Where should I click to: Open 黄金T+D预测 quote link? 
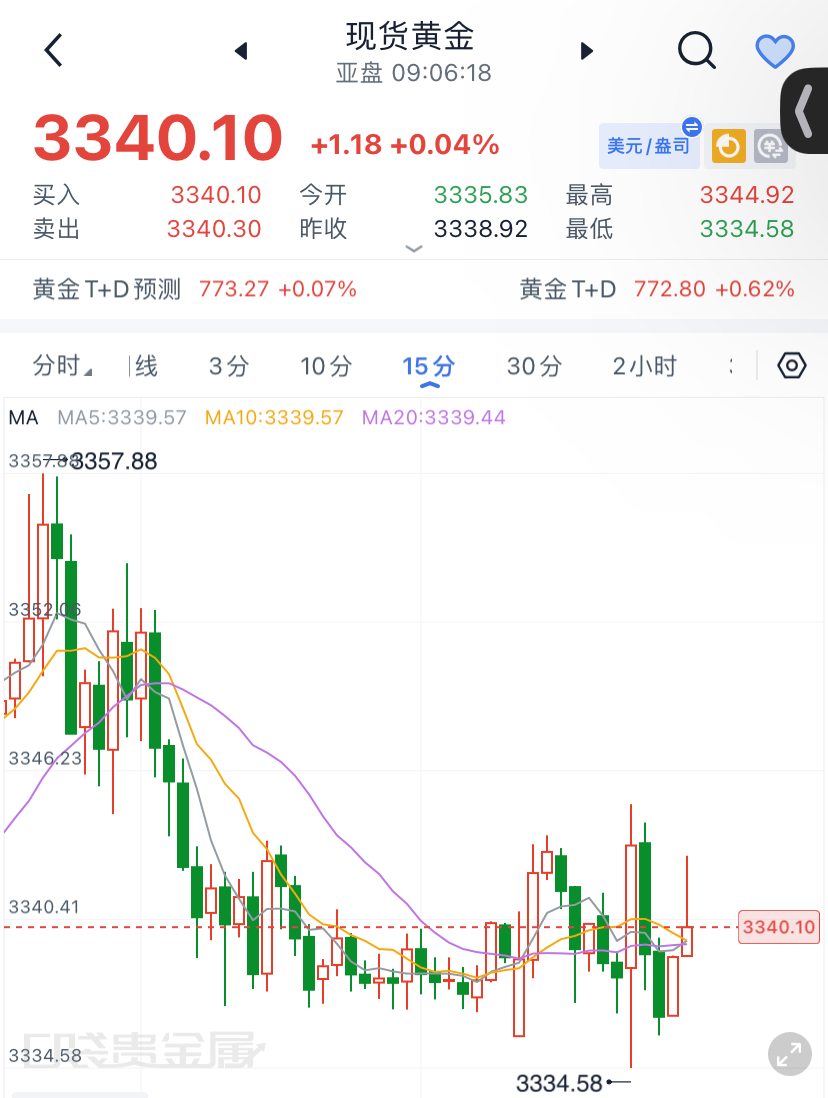tap(195, 289)
